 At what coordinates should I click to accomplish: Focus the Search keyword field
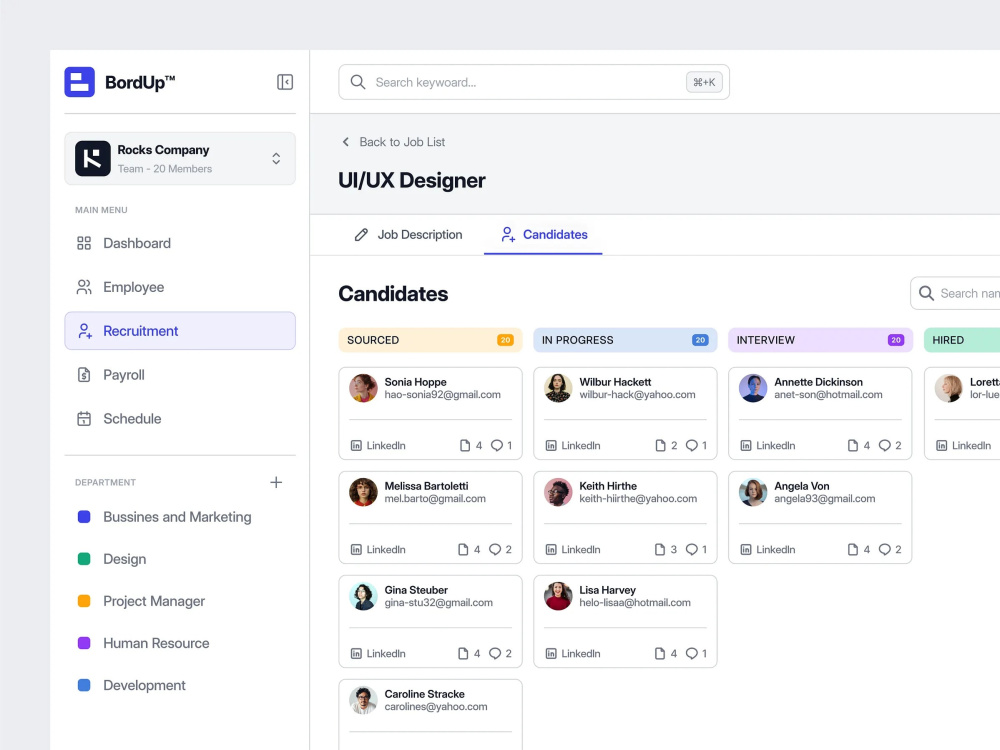pyautogui.click(x=534, y=82)
